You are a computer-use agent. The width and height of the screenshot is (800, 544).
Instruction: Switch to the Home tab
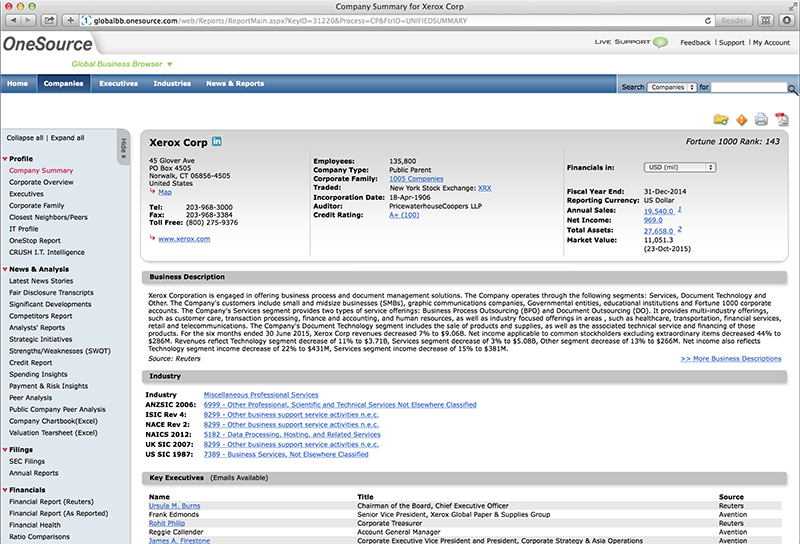17,84
